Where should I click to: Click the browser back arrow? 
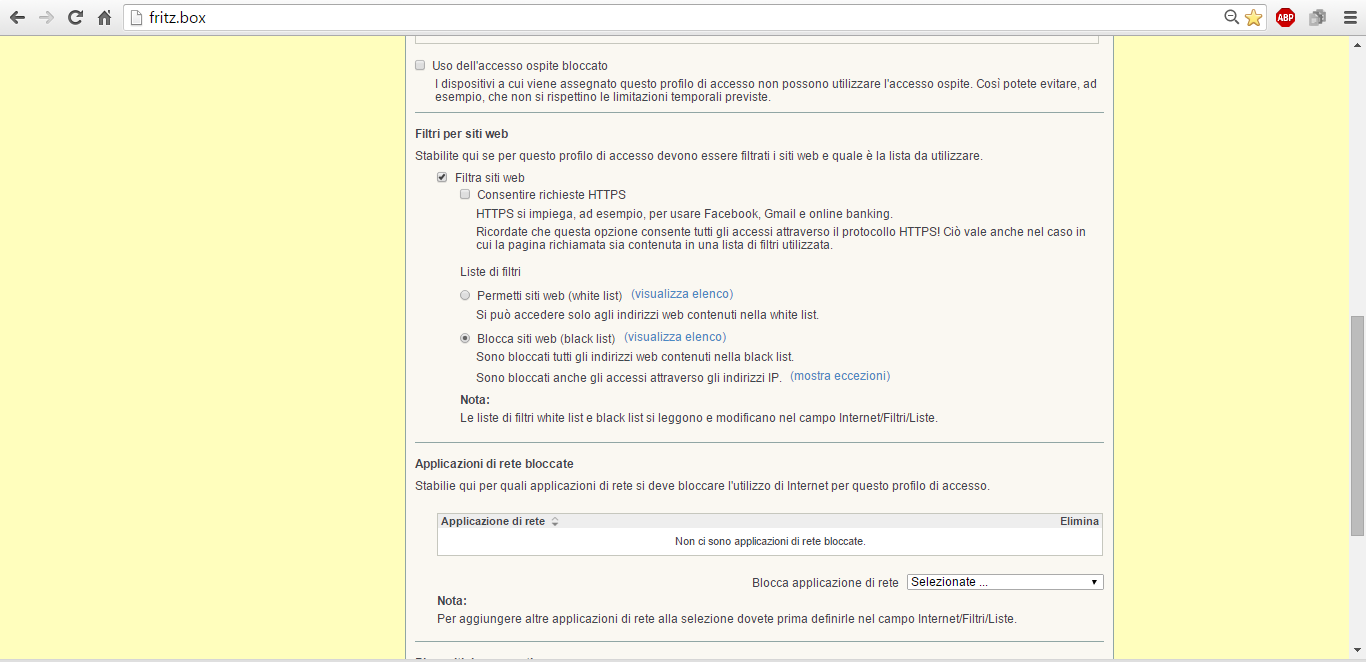[17, 17]
